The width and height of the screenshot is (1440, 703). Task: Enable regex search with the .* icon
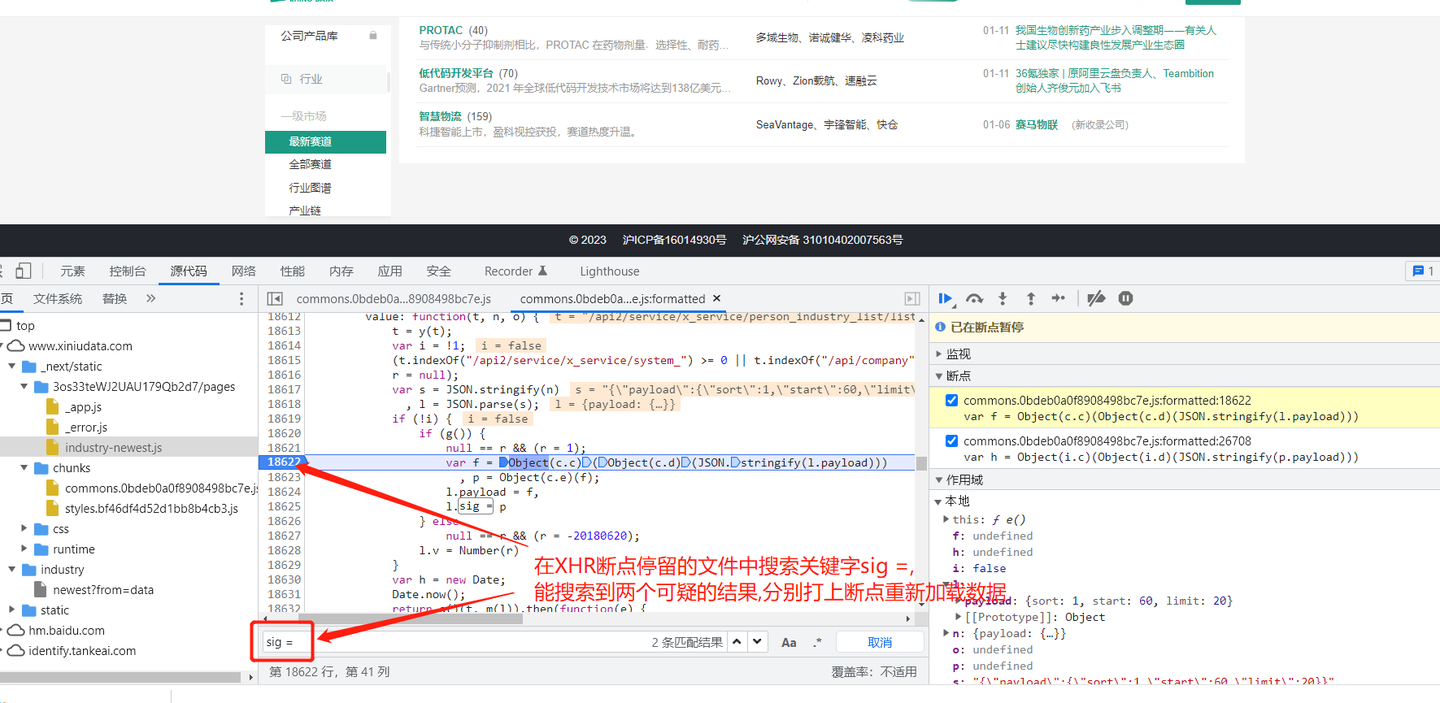pos(815,641)
